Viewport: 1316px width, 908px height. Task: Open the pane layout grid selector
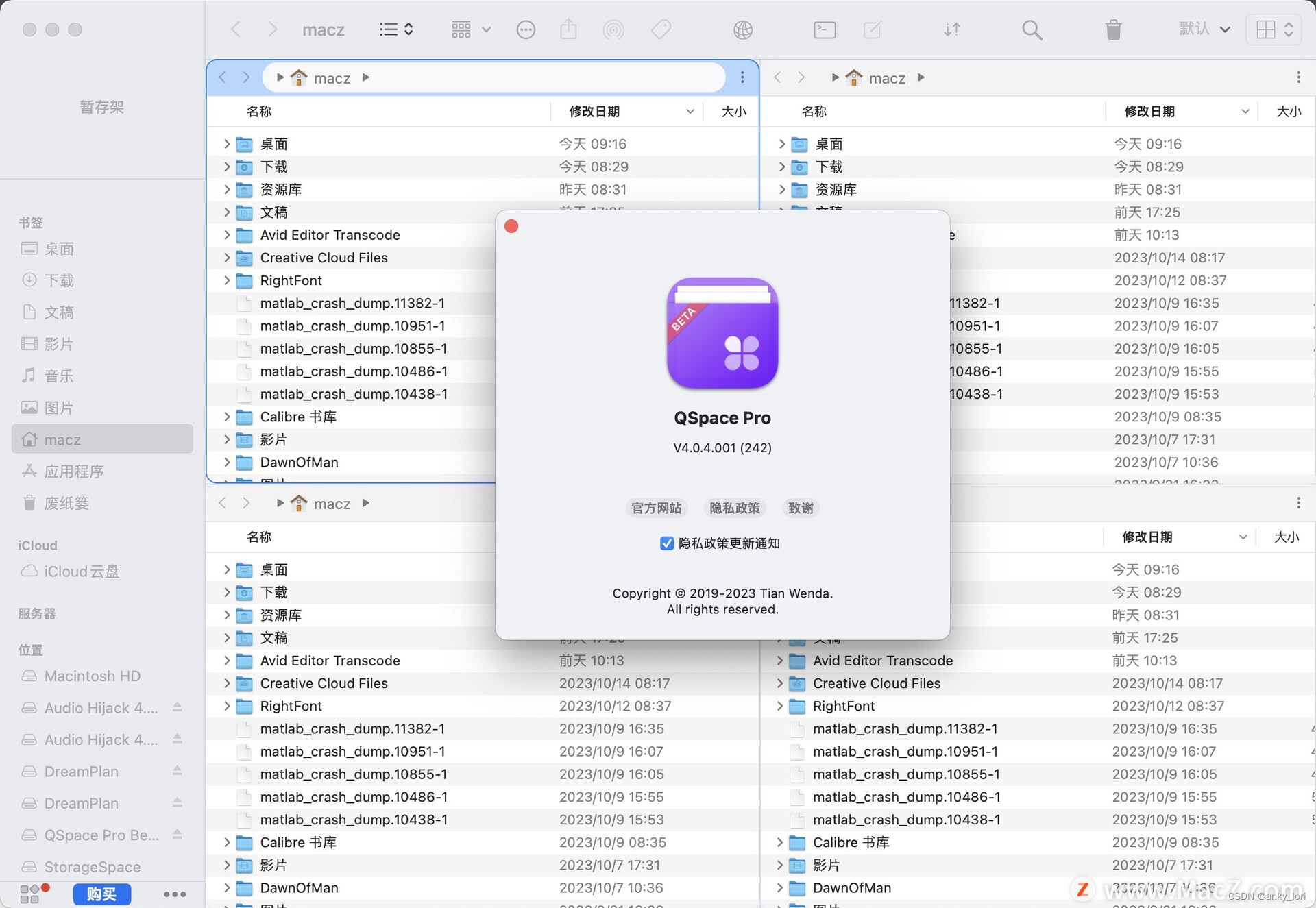click(1274, 29)
